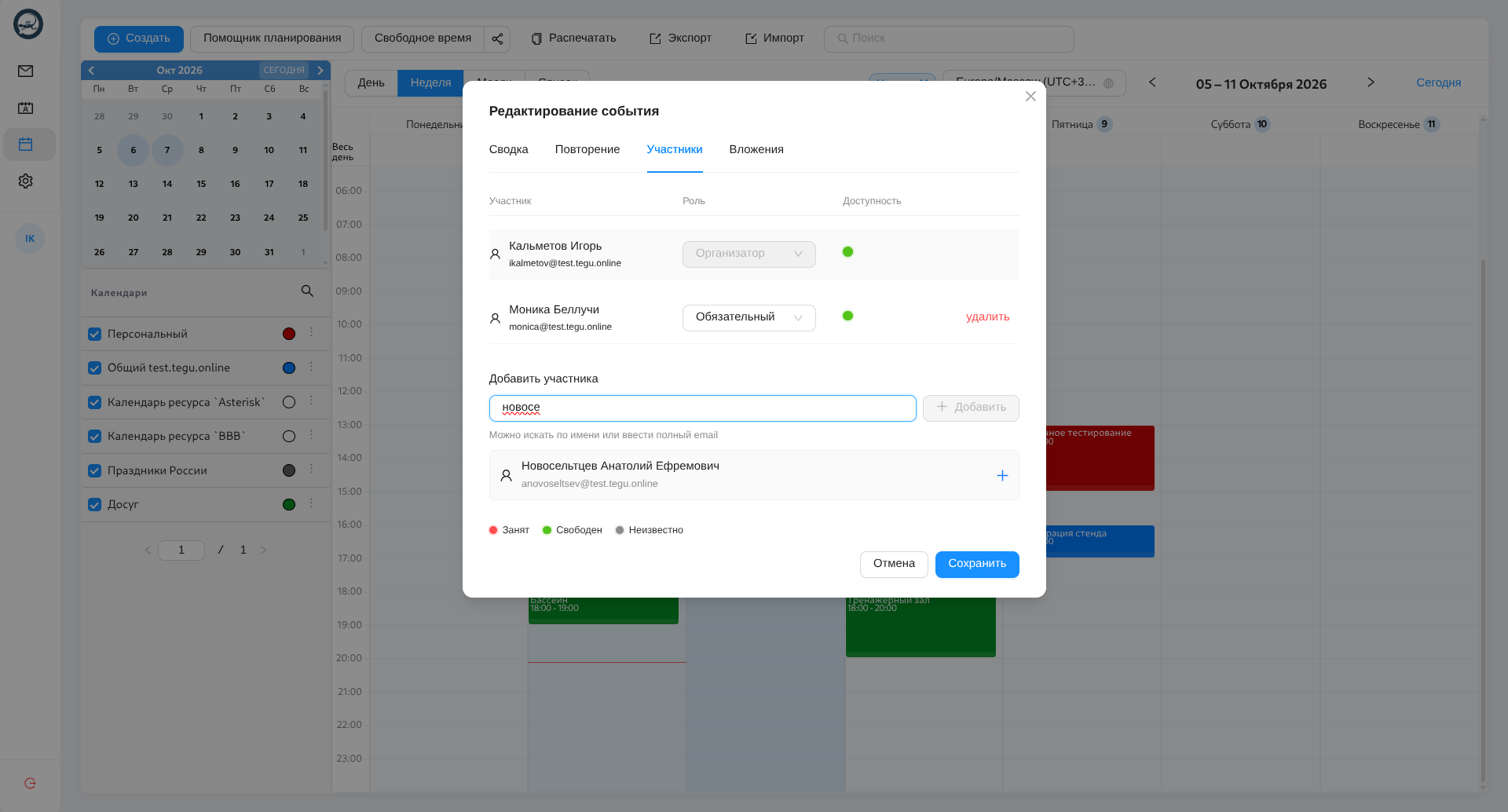Click the share icon next to Свободное время
Screen dimensions: 1508x812
point(497,38)
